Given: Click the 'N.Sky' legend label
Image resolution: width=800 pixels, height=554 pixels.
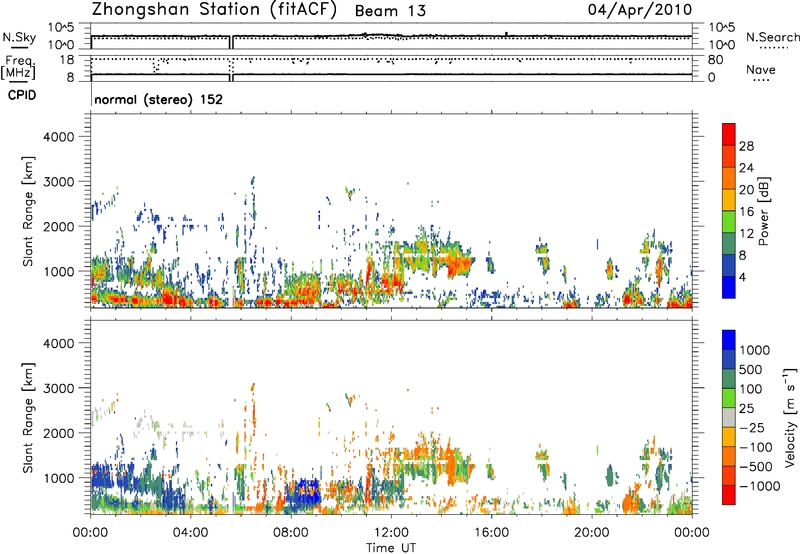Looking at the screenshot, I should click(19, 38).
